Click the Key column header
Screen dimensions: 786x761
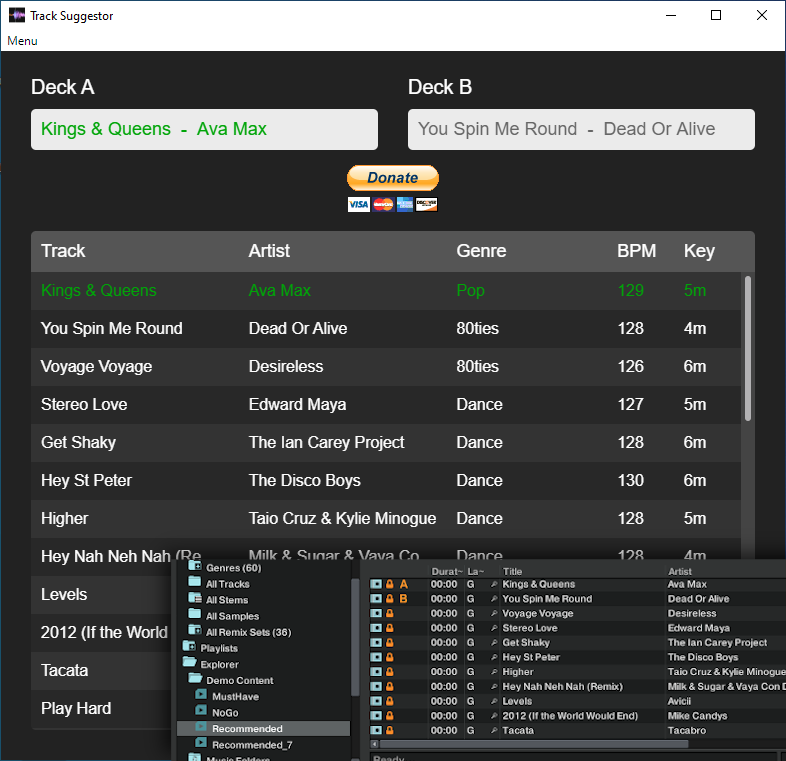[x=699, y=251]
